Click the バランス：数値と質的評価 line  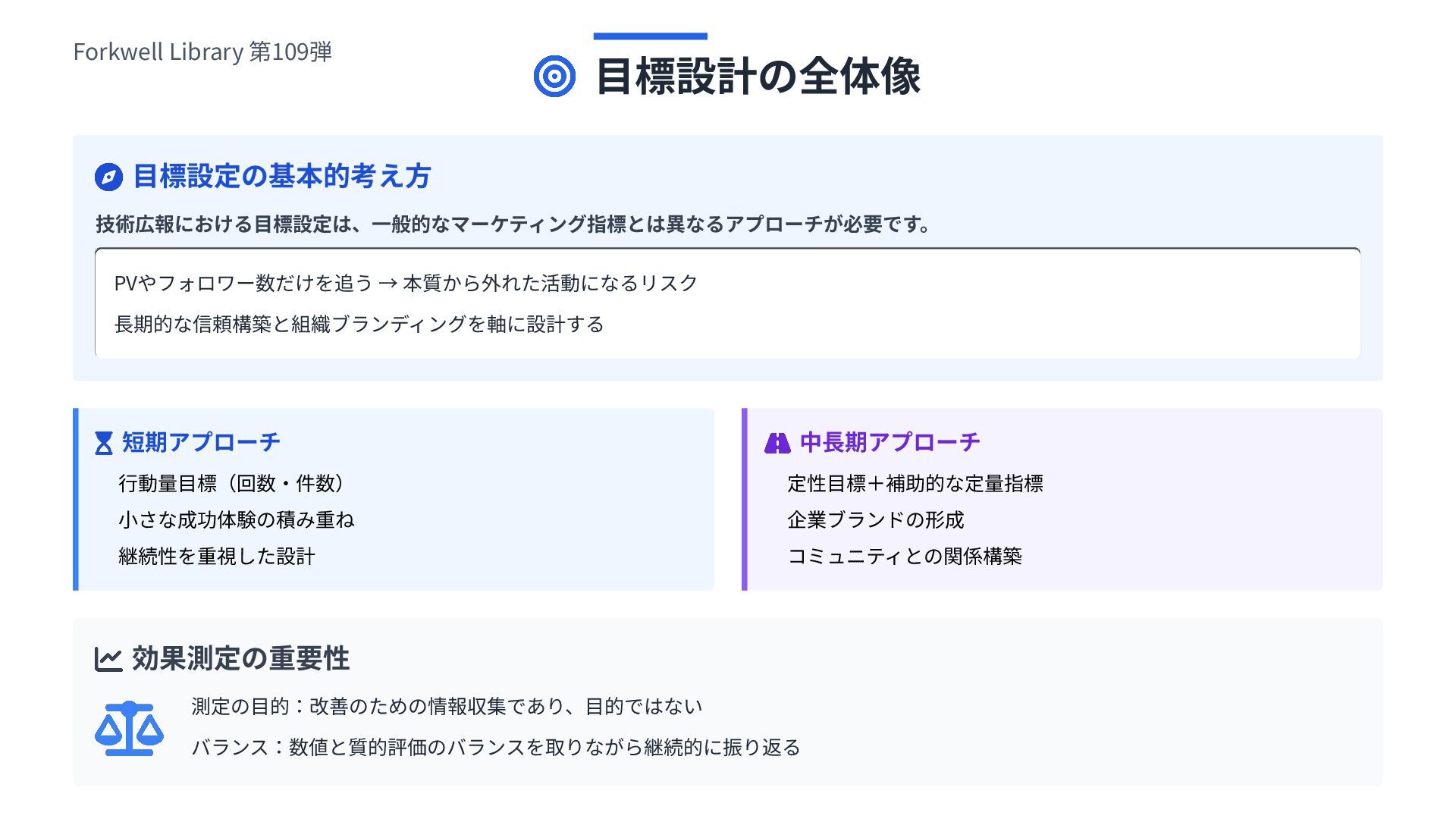click(496, 747)
